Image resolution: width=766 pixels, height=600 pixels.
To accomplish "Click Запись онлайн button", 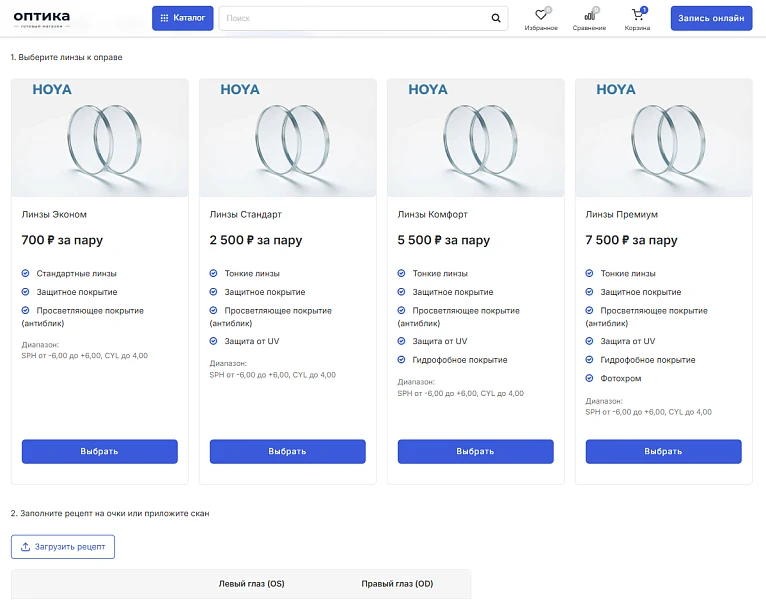I will (711, 18).
